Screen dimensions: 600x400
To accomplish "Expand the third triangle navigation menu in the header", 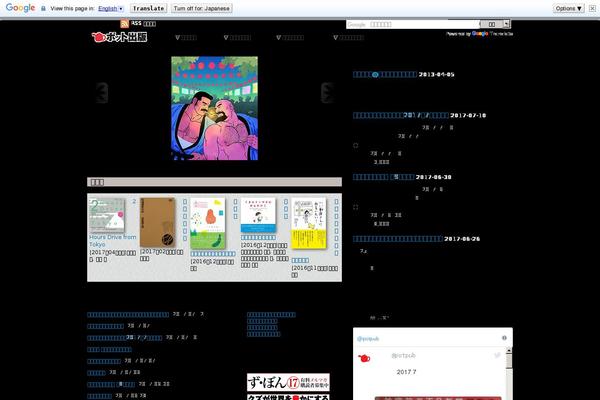I will pos(290,38).
